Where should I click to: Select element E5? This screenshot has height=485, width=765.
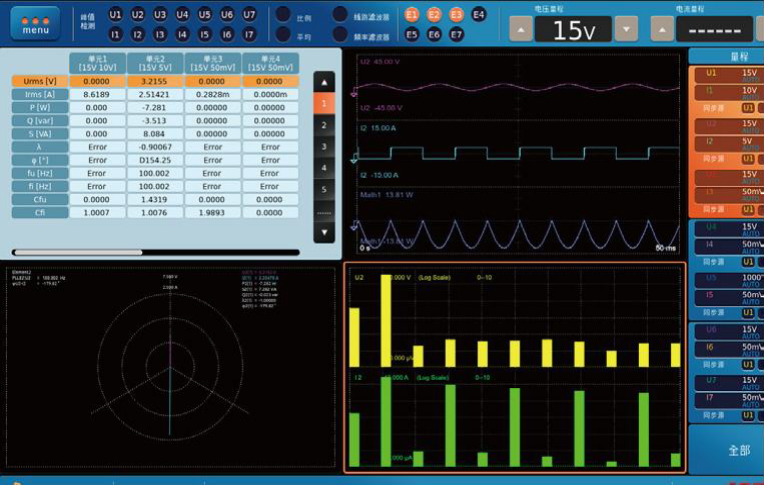(412, 35)
